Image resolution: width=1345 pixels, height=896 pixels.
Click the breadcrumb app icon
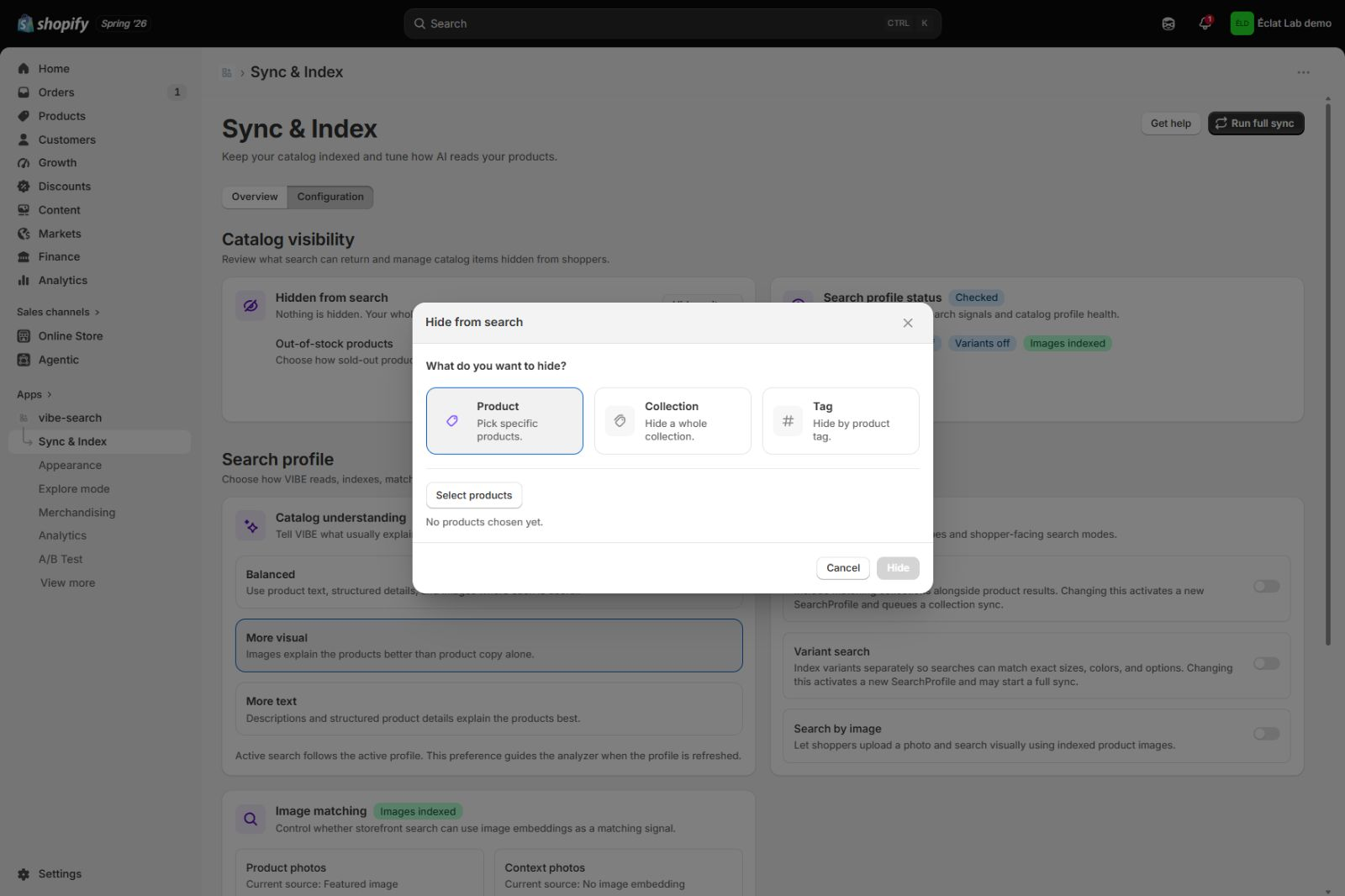[227, 73]
